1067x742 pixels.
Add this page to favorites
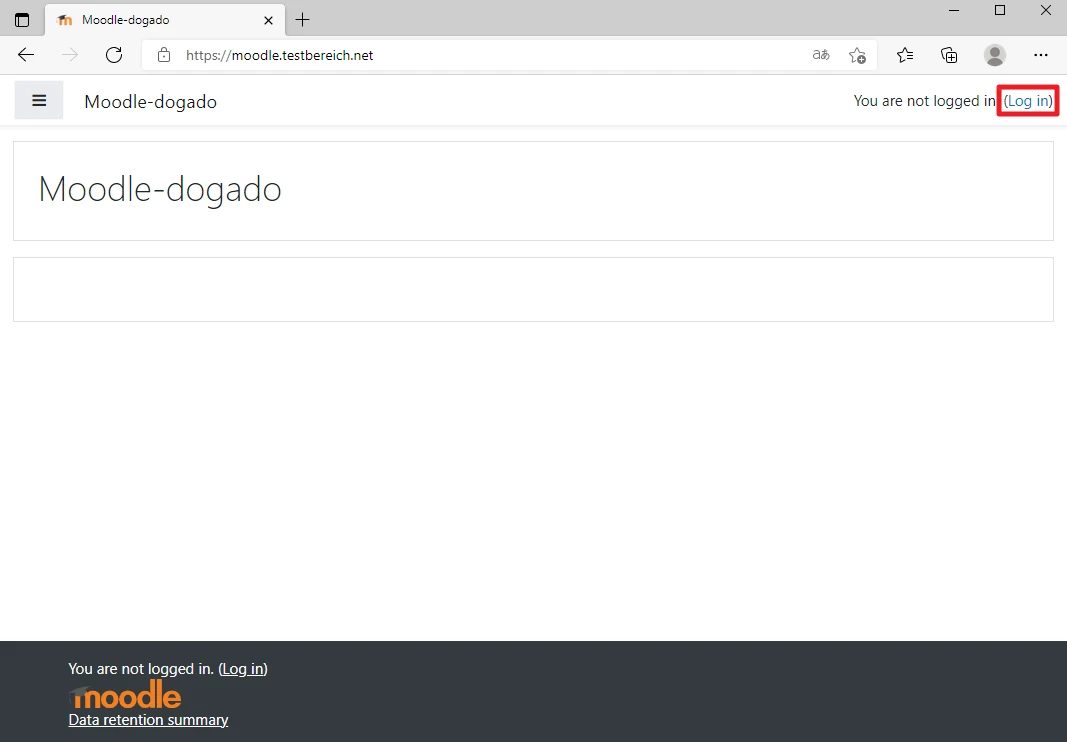857,55
